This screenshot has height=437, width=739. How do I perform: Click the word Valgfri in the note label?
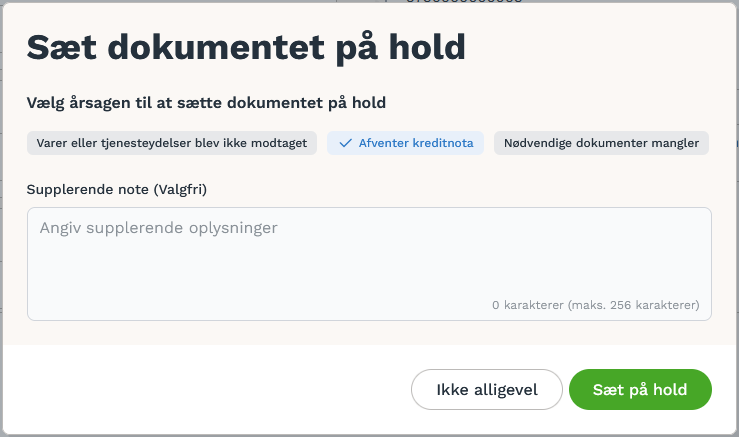(181, 190)
